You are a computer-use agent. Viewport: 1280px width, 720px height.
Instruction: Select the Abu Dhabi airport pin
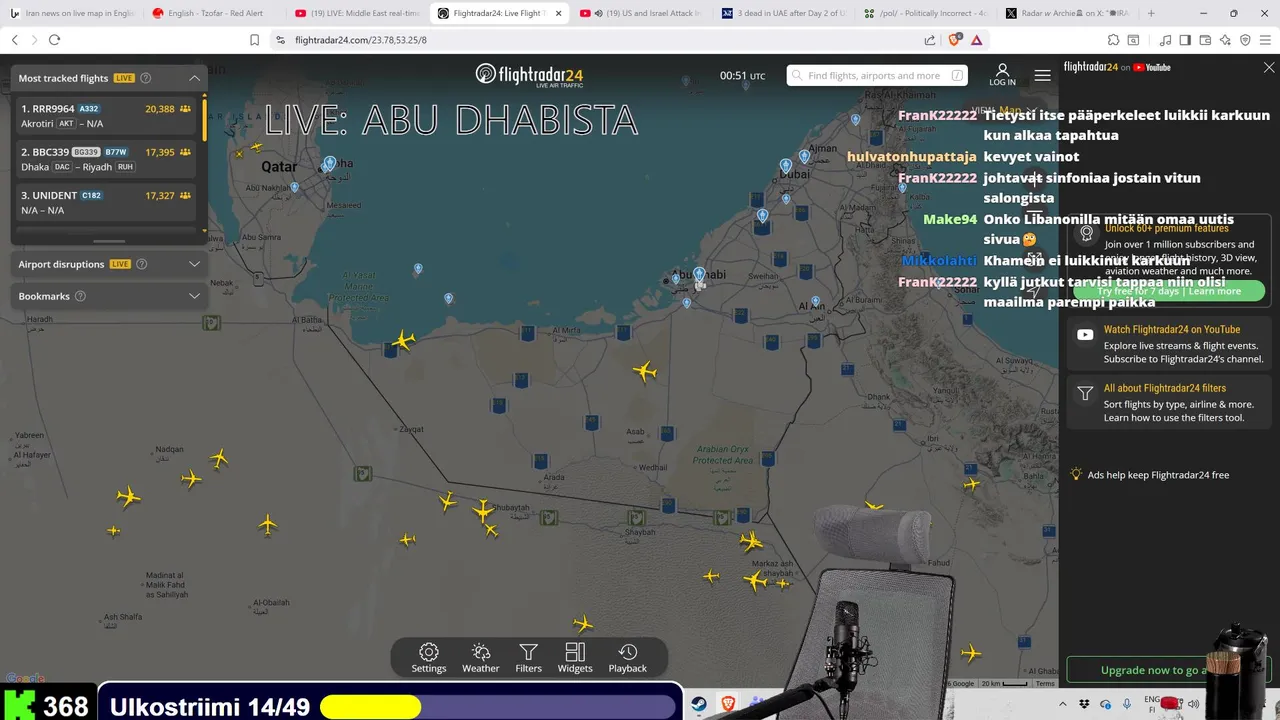click(699, 274)
